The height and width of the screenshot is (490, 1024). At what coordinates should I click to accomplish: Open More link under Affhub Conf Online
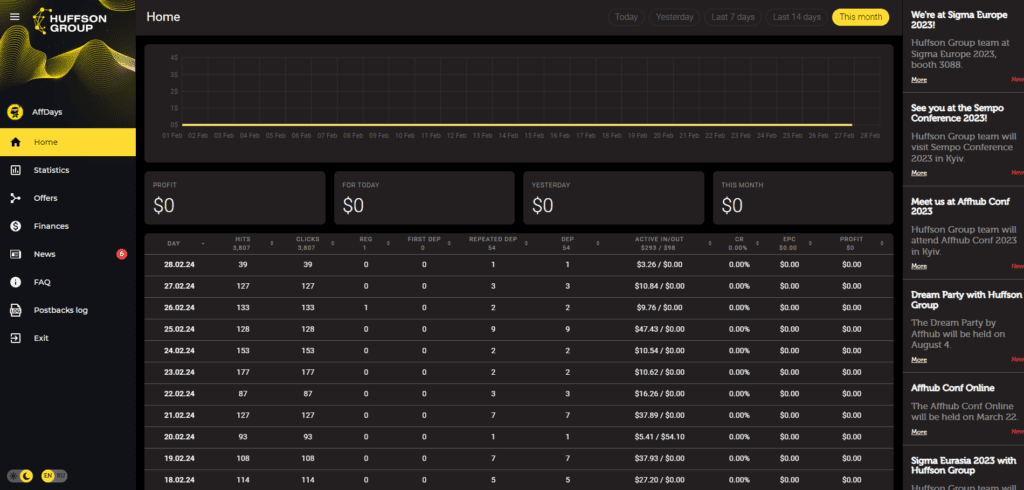point(919,432)
